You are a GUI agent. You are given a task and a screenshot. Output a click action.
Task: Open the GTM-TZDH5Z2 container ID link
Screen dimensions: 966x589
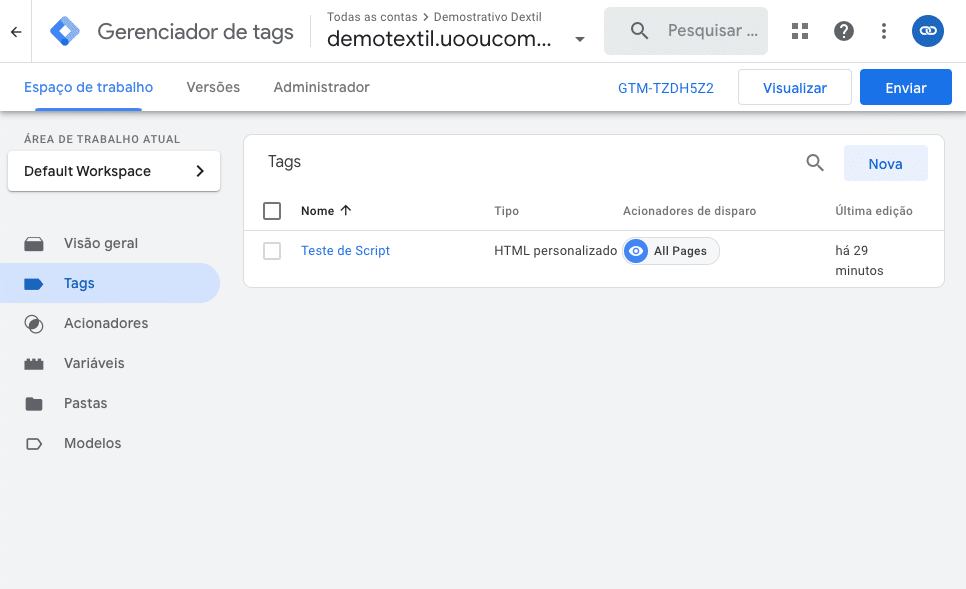(x=665, y=88)
